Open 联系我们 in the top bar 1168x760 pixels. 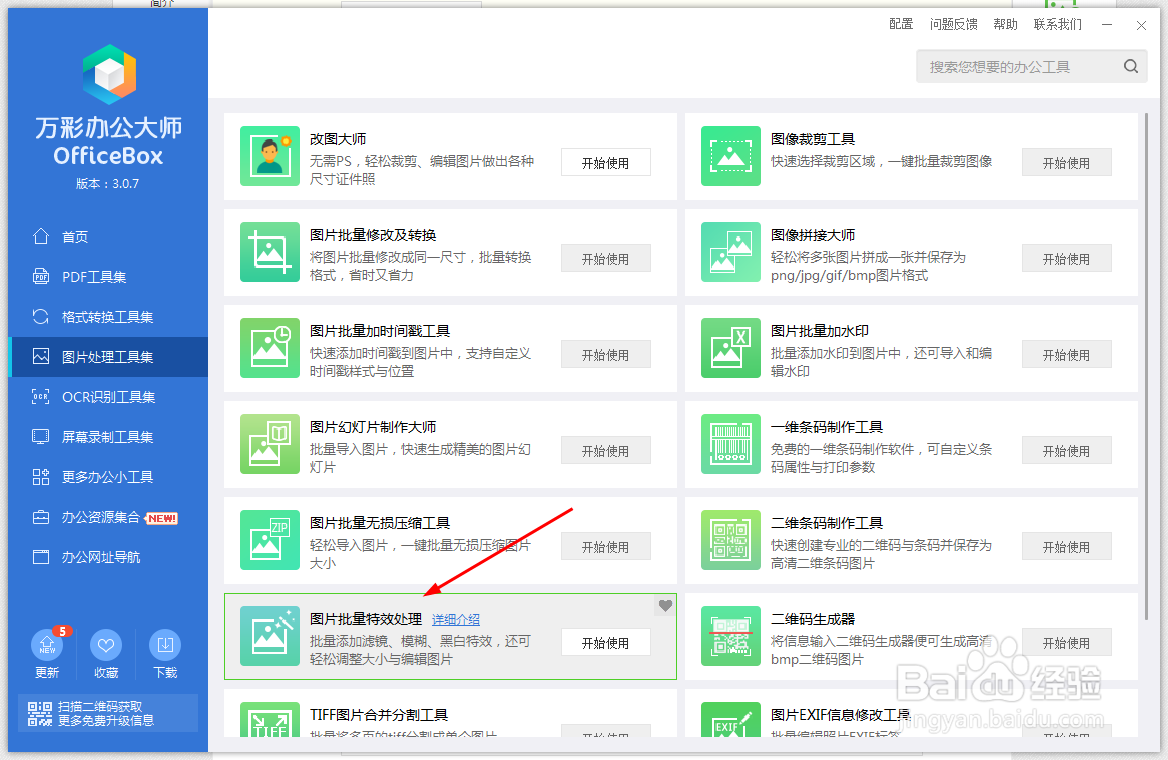tap(1058, 25)
